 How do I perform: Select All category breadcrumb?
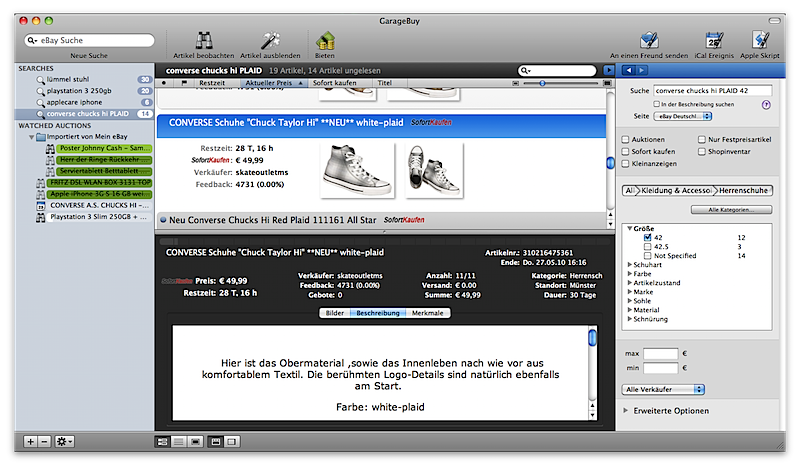pyautogui.click(x=630, y=190)
